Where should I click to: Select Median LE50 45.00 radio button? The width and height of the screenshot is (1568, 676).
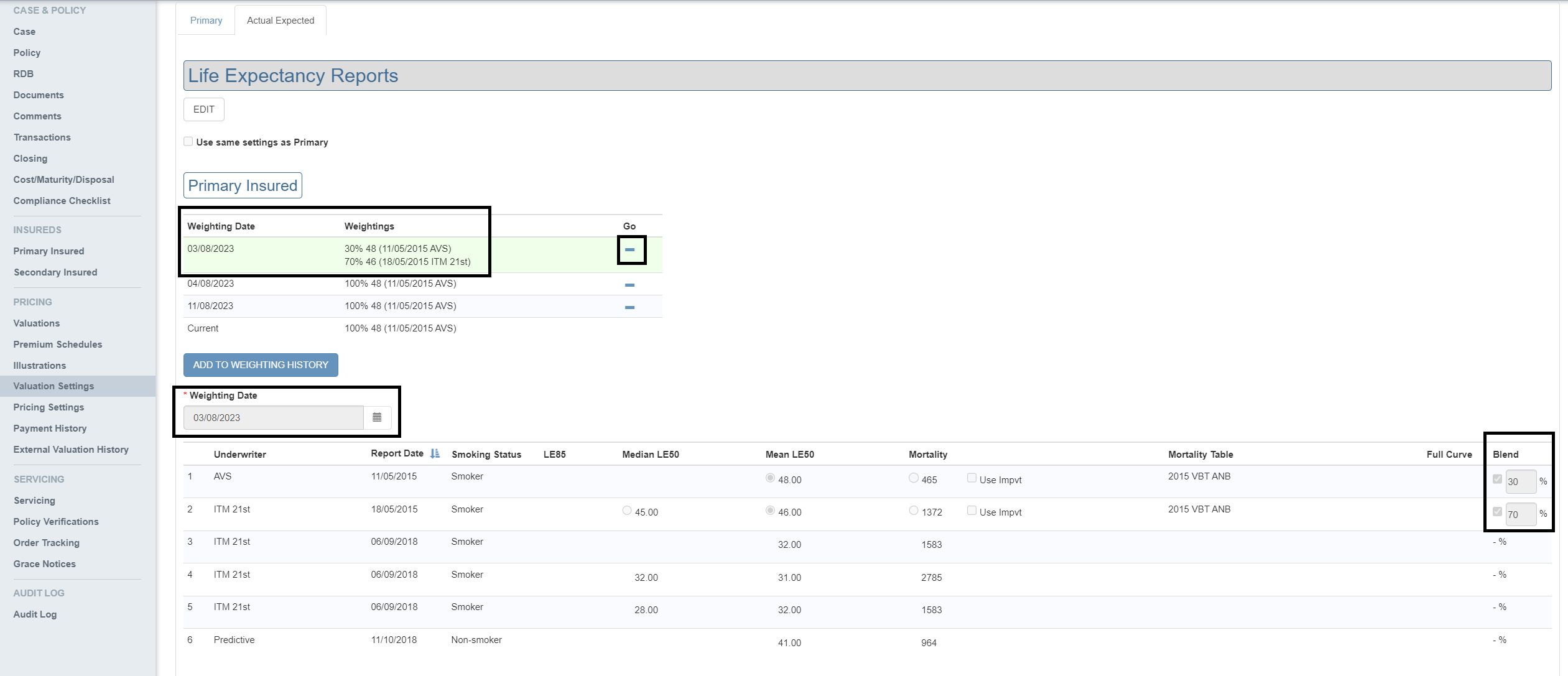tap(627, 511)
